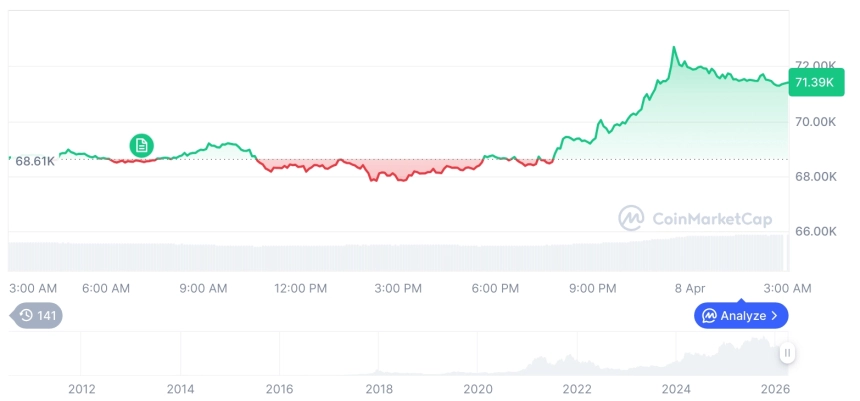This screenshot has height=401, width=860.
Task: Click the 8 Apr date label
Action: [x=689, y=289]
